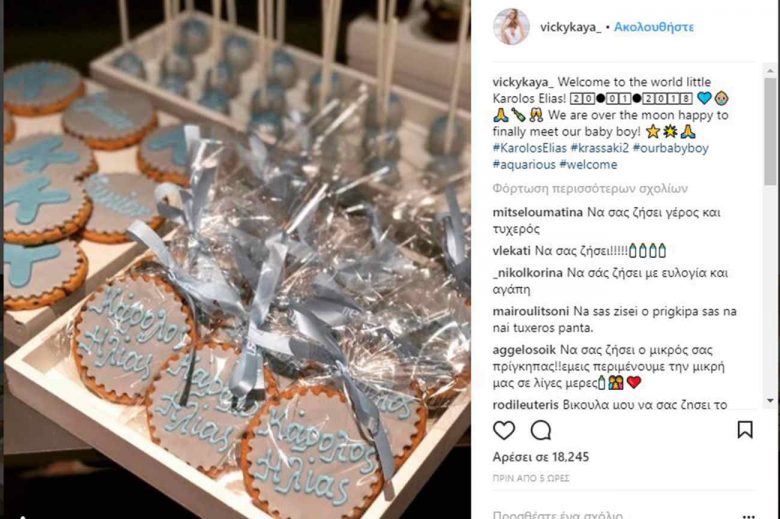View likes list Αρέσει σε 18,245
Screen dimensions: 780x519
(541, 457)
